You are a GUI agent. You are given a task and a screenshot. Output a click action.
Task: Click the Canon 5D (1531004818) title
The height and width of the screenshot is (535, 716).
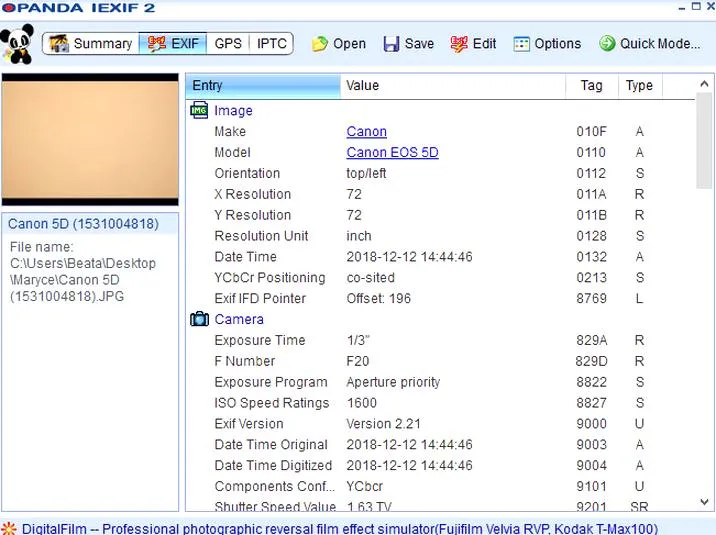84,224
